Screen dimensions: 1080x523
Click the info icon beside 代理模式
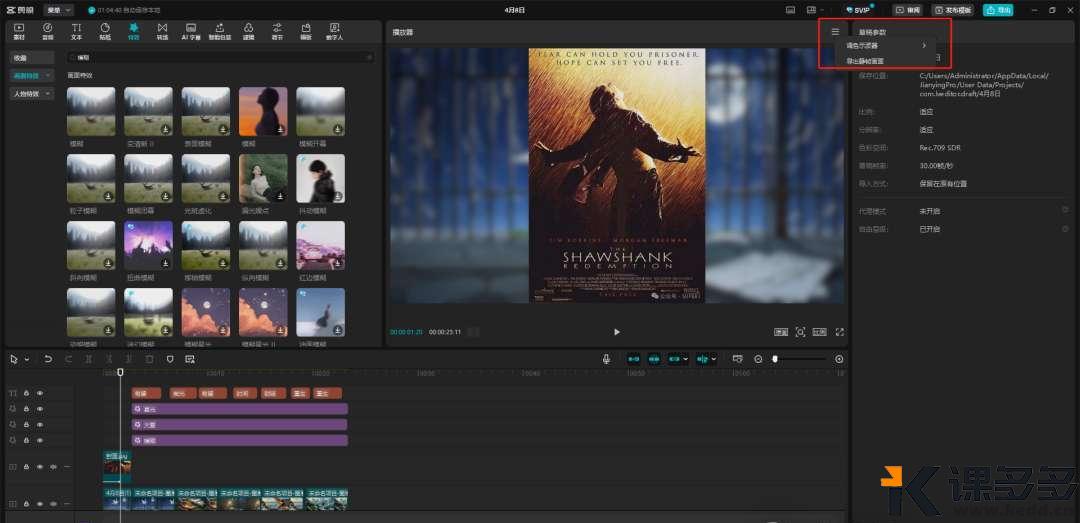(1065, 210)
